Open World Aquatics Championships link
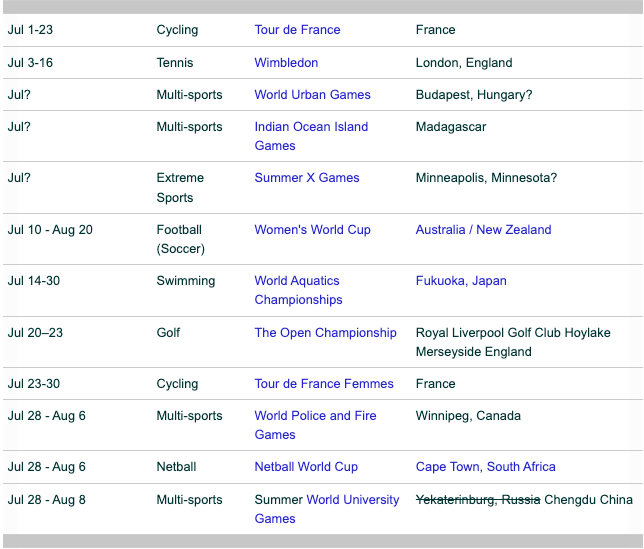Viewport: 644px width, 549px height. 298,290
